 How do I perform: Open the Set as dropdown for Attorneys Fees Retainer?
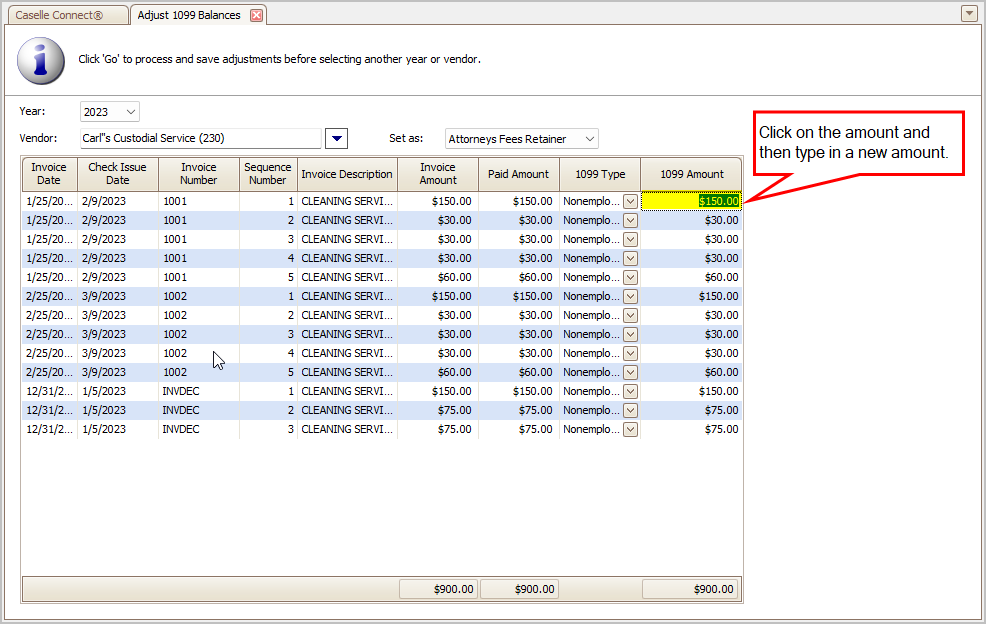coord(589,139)
